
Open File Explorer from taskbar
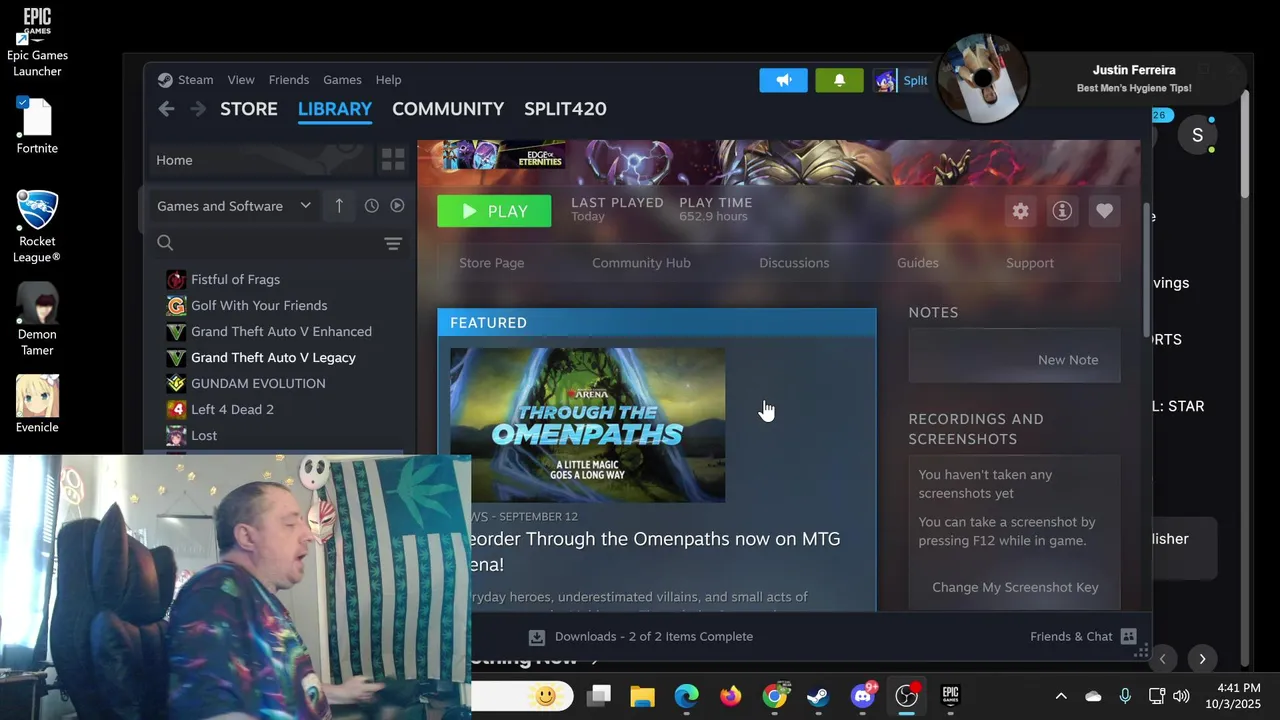(x=642, y=695)
